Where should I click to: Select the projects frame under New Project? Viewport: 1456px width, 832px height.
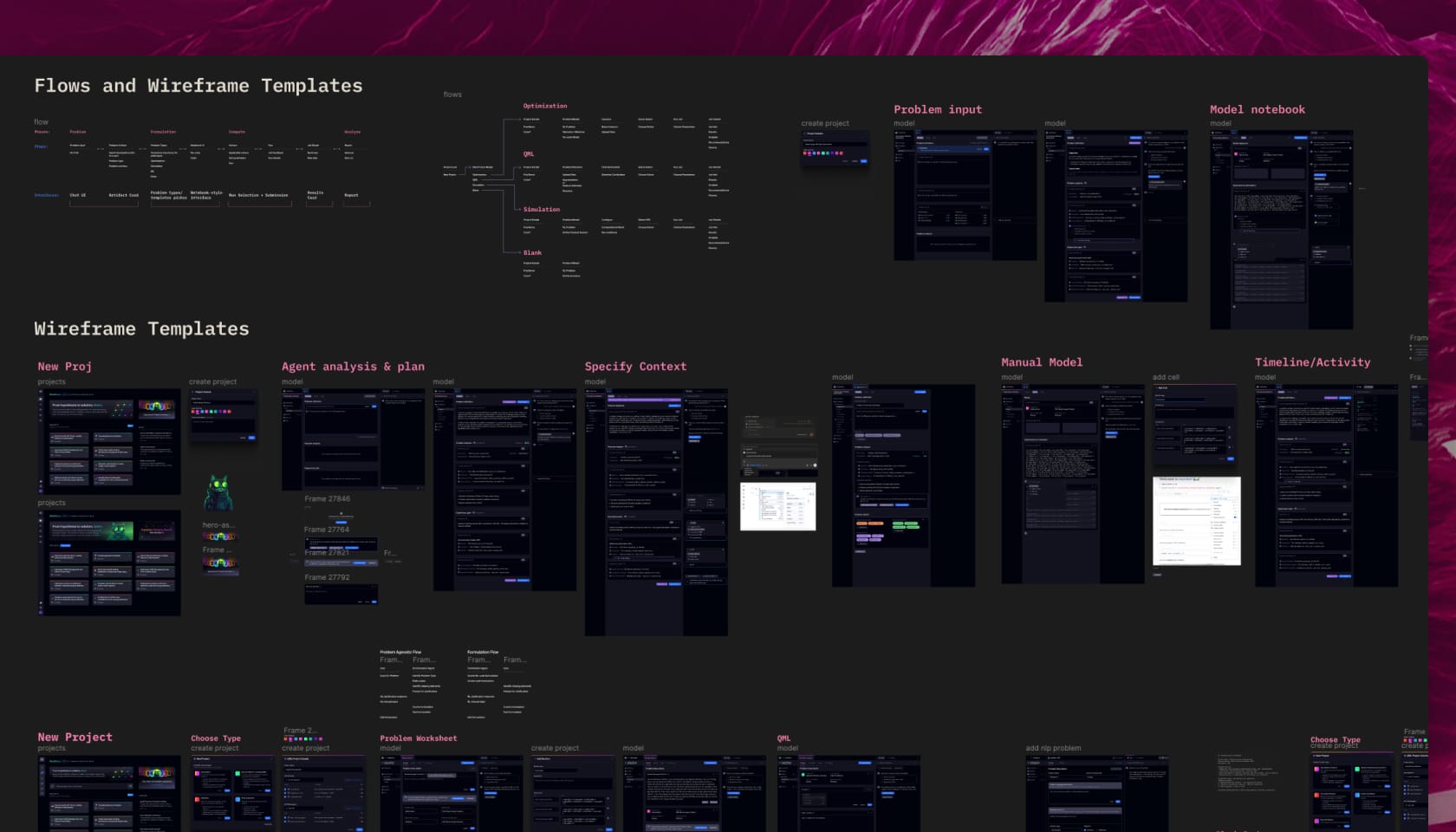109,793
